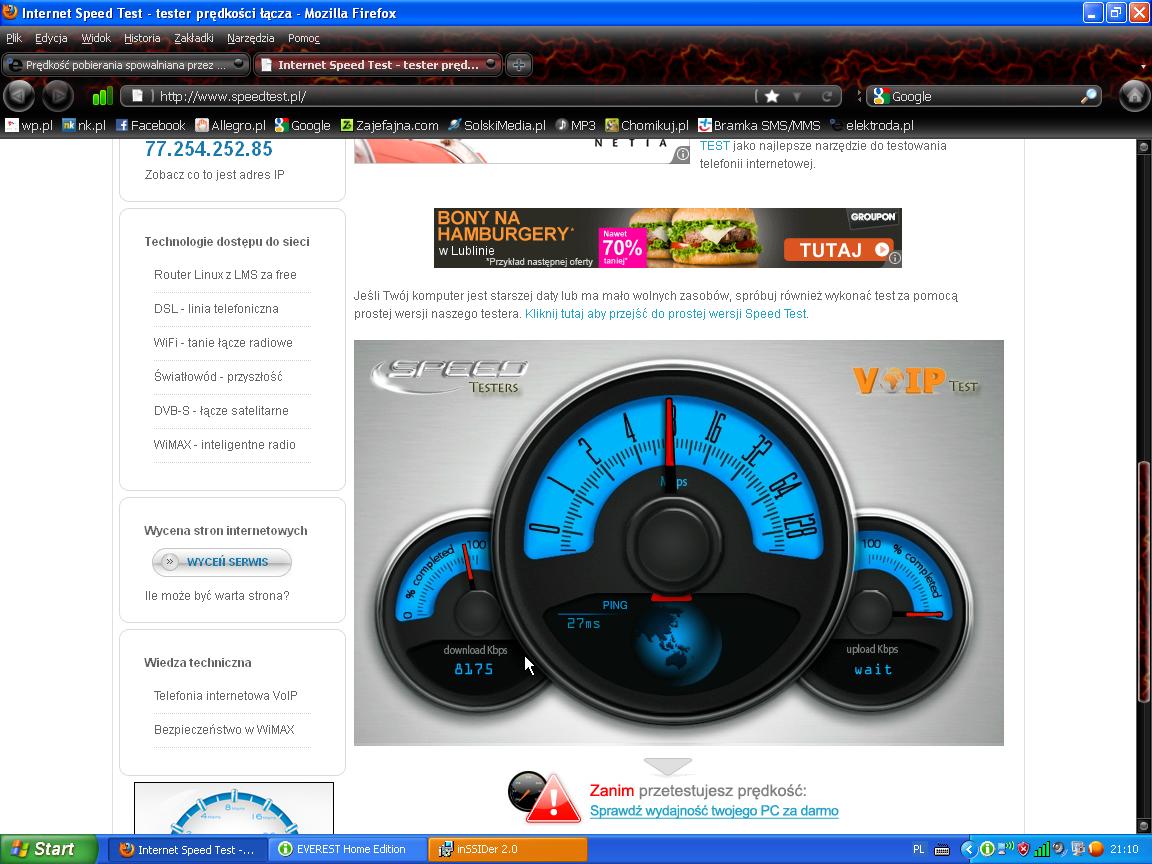The image size is (1152, 864).
Task: Click the browser Forward arrow button
Action: tap(58, 96)
